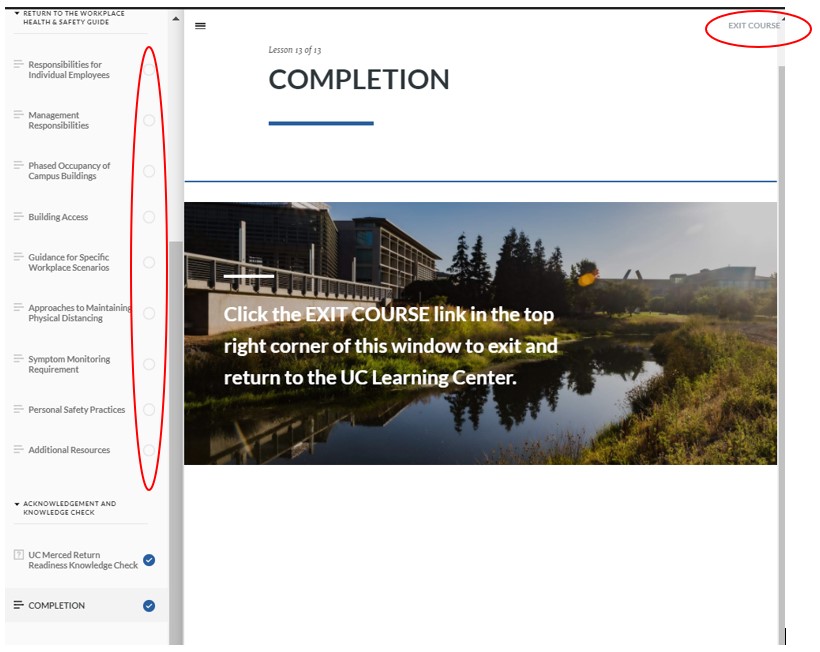The height and width of the screenshot is (652, 820).
Task: Click the checkmark icon beside the Knowledge Check
Action: tap(148, 560)
